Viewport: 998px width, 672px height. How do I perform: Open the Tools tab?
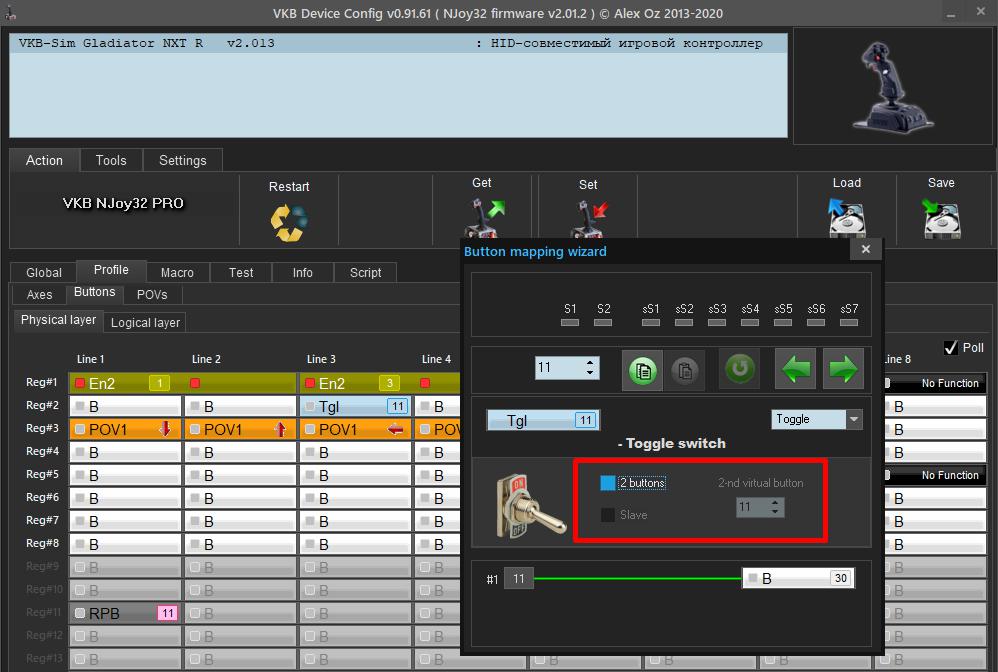point(111,160)
